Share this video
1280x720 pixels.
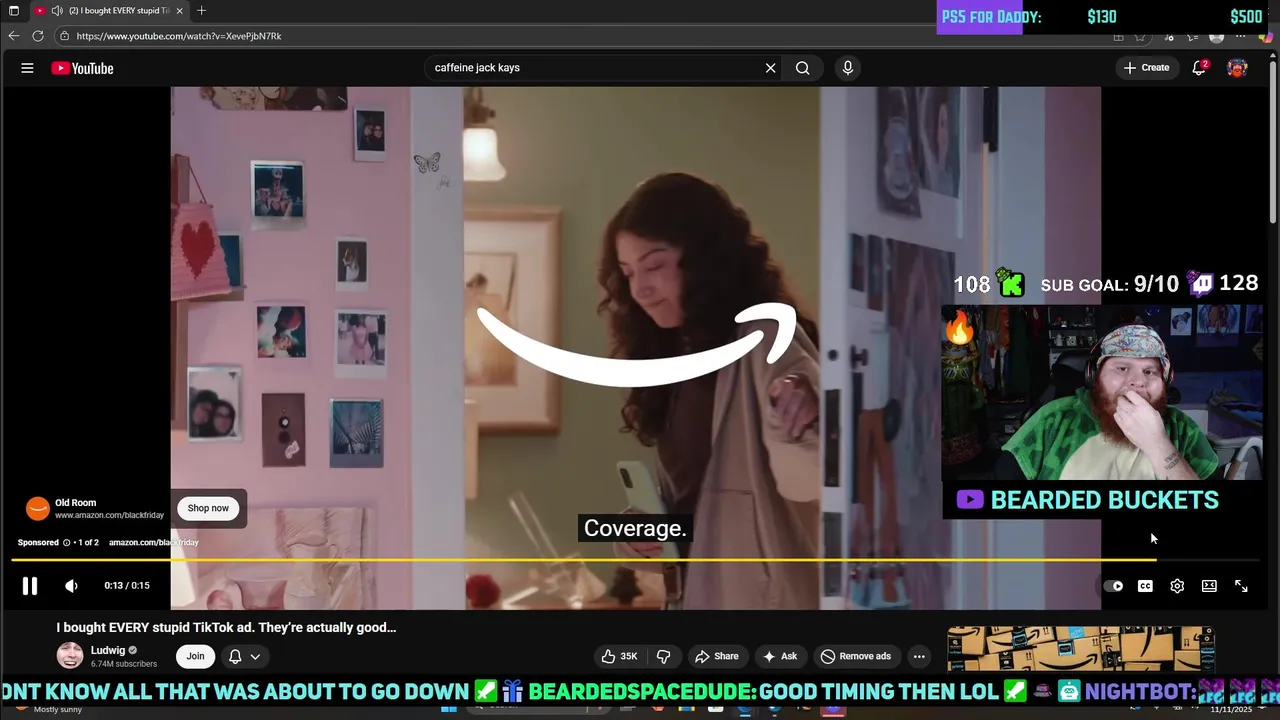[716, 656]
